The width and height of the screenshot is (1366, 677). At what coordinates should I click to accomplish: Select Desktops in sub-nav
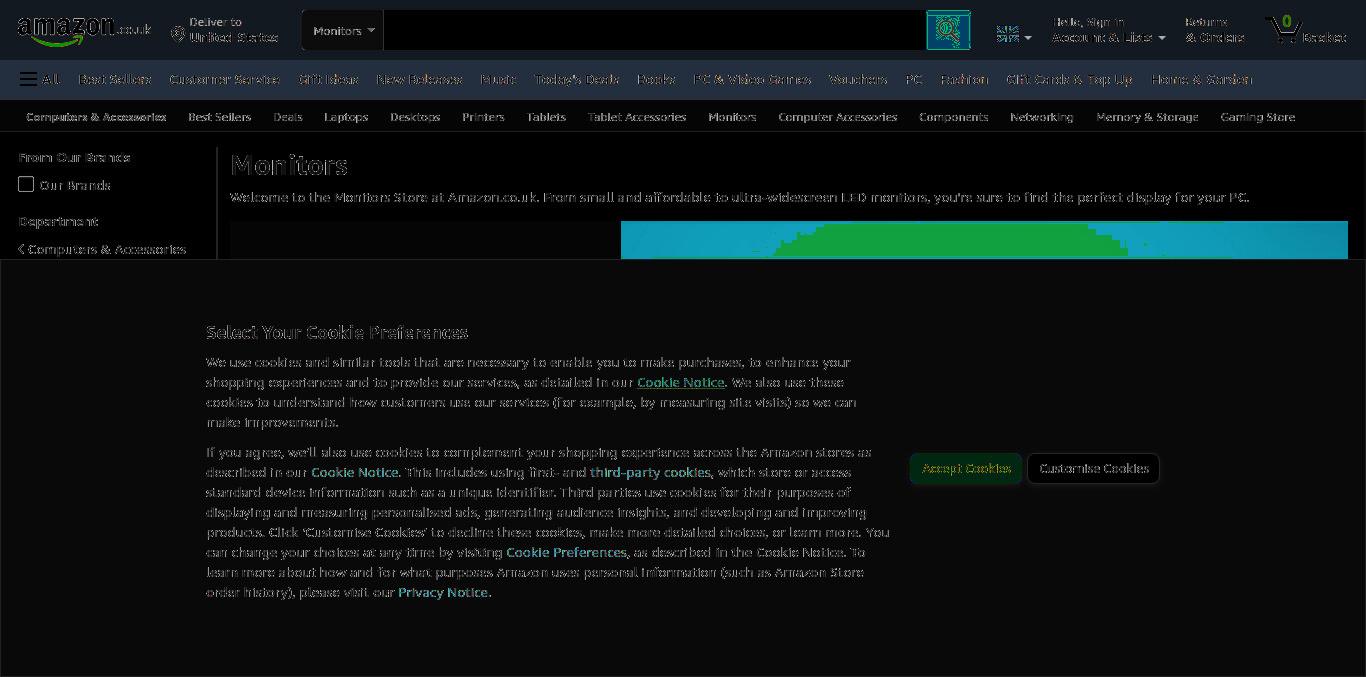[415, 117]
